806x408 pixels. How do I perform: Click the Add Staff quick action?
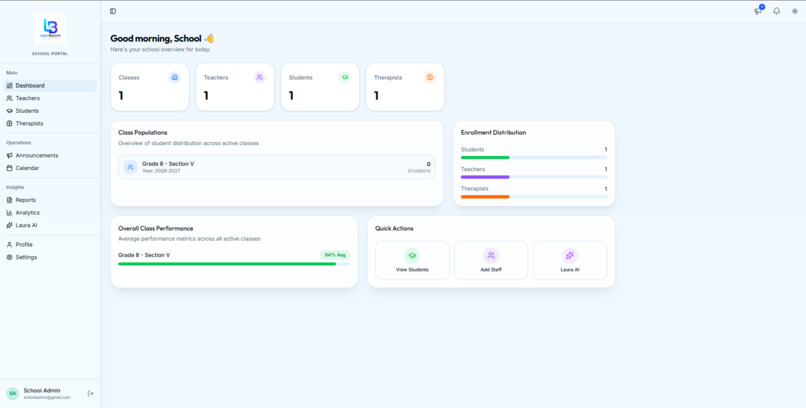tap(491, 261)
